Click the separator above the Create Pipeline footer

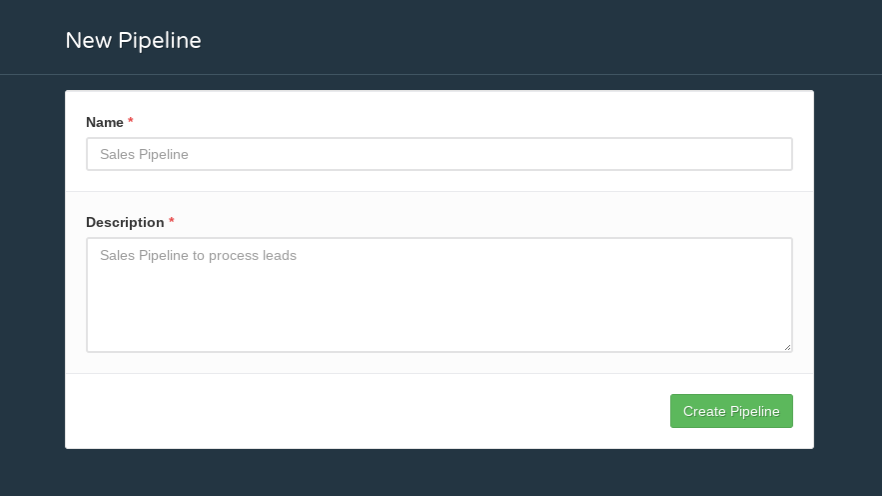(x=439, y=373)
